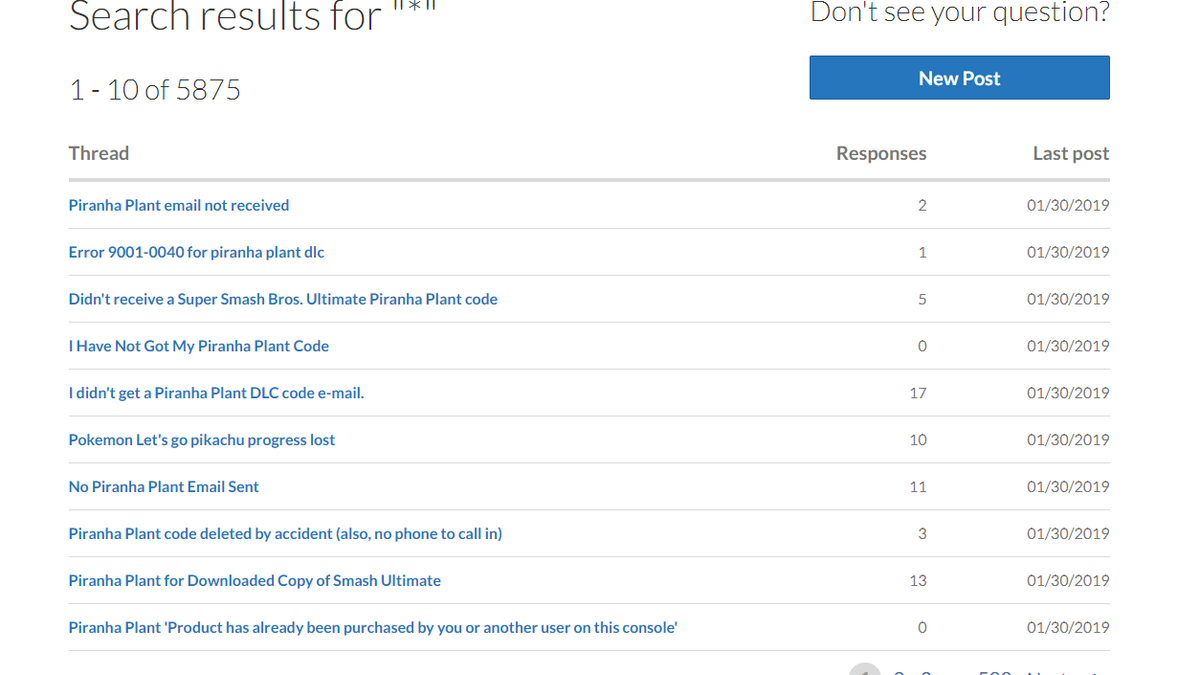Open 'Piranha Plant for Downloaded Copy of Smash Ultimate'

tap(255, 581)
